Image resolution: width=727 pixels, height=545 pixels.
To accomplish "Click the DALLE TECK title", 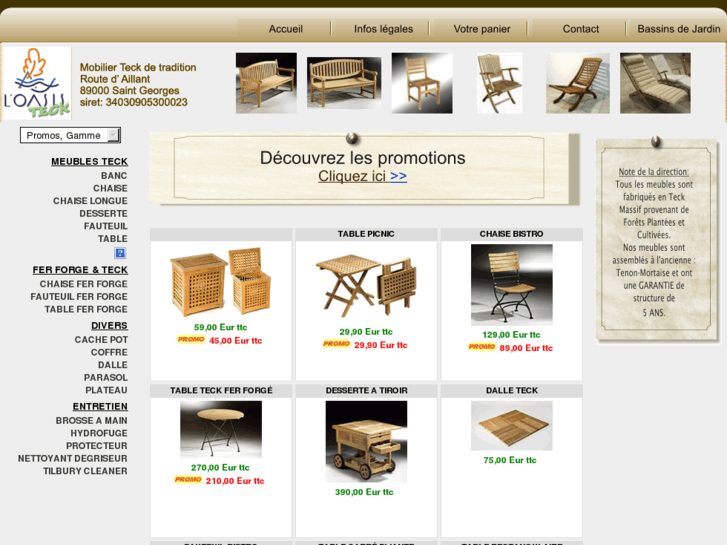I will click(x=512, y=390).
